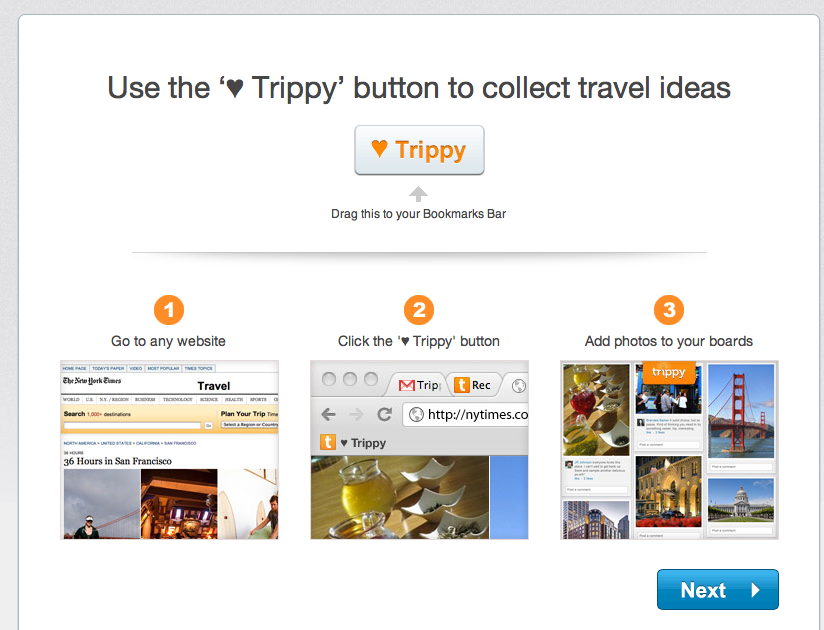824x630 pixels.
Task: Click the '♥ Trippy' bookmark label in illustration
Action: click(363, 442)
